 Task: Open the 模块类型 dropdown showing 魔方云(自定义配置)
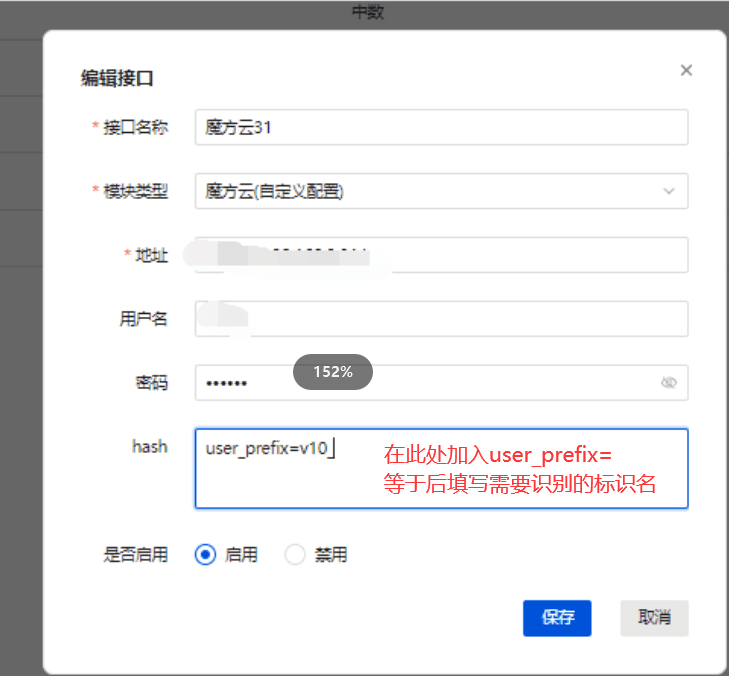coord(441,191)
